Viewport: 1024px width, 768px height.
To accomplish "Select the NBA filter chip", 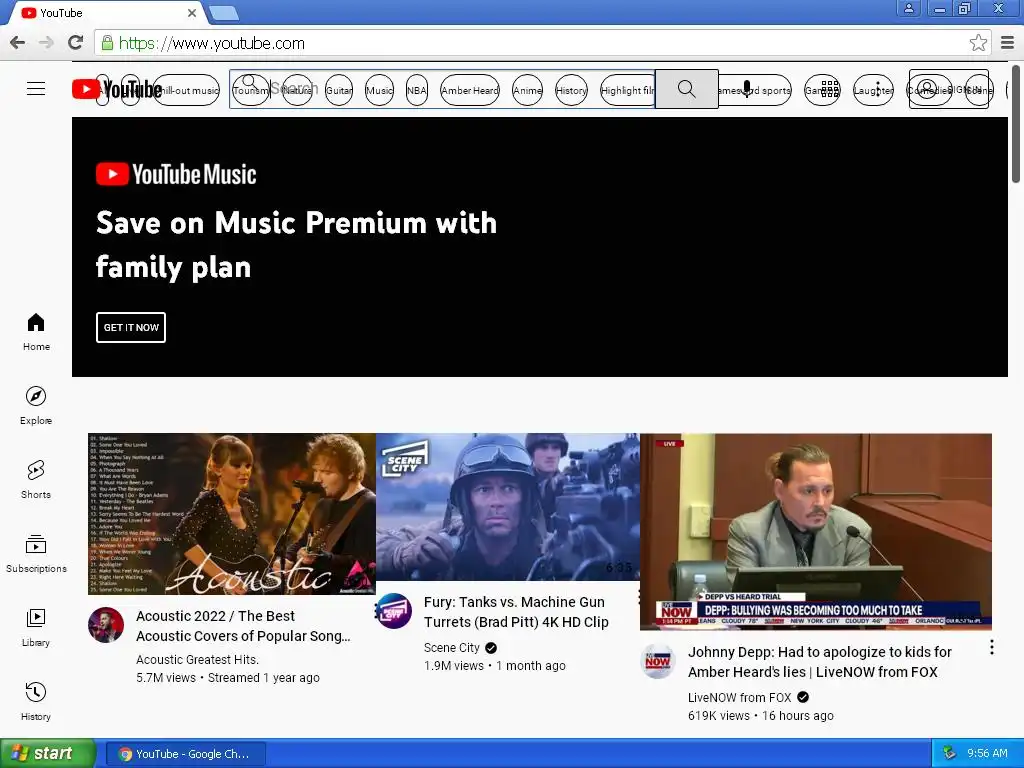I will pyautogui.click(x=417, y=90).
